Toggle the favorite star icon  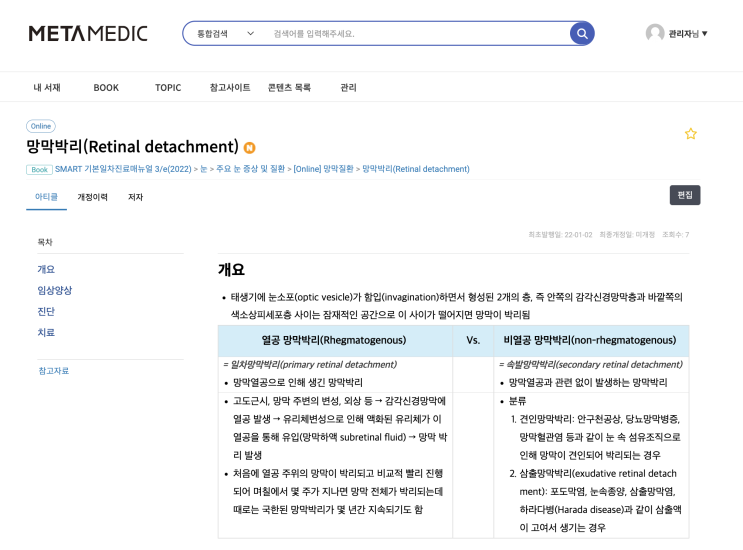click(x=690, y=134)
